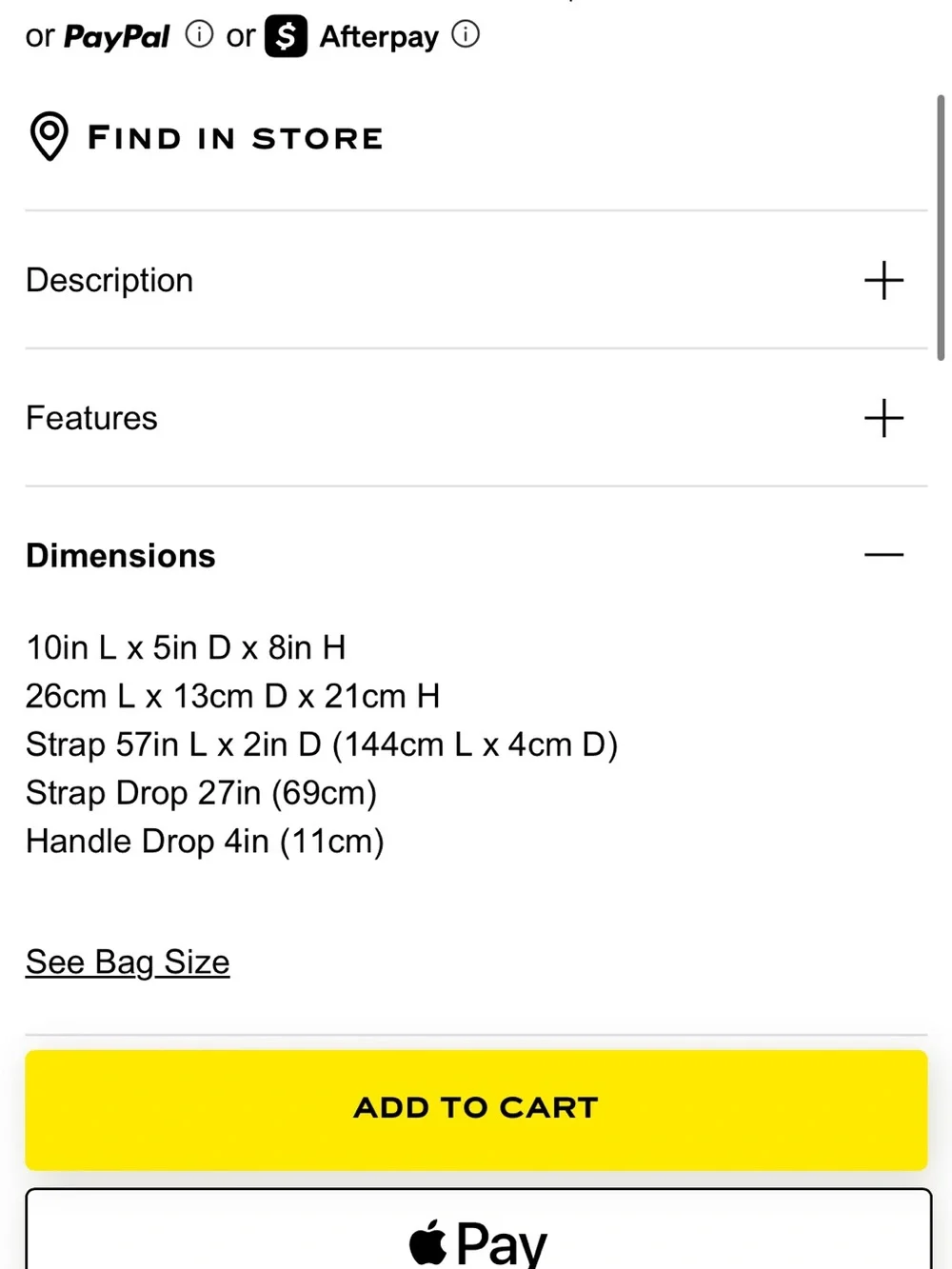Screen dimensions: 952x1269
Task: Collapse Dimensions with the minus icon
Action: click(x=883, y=555)
